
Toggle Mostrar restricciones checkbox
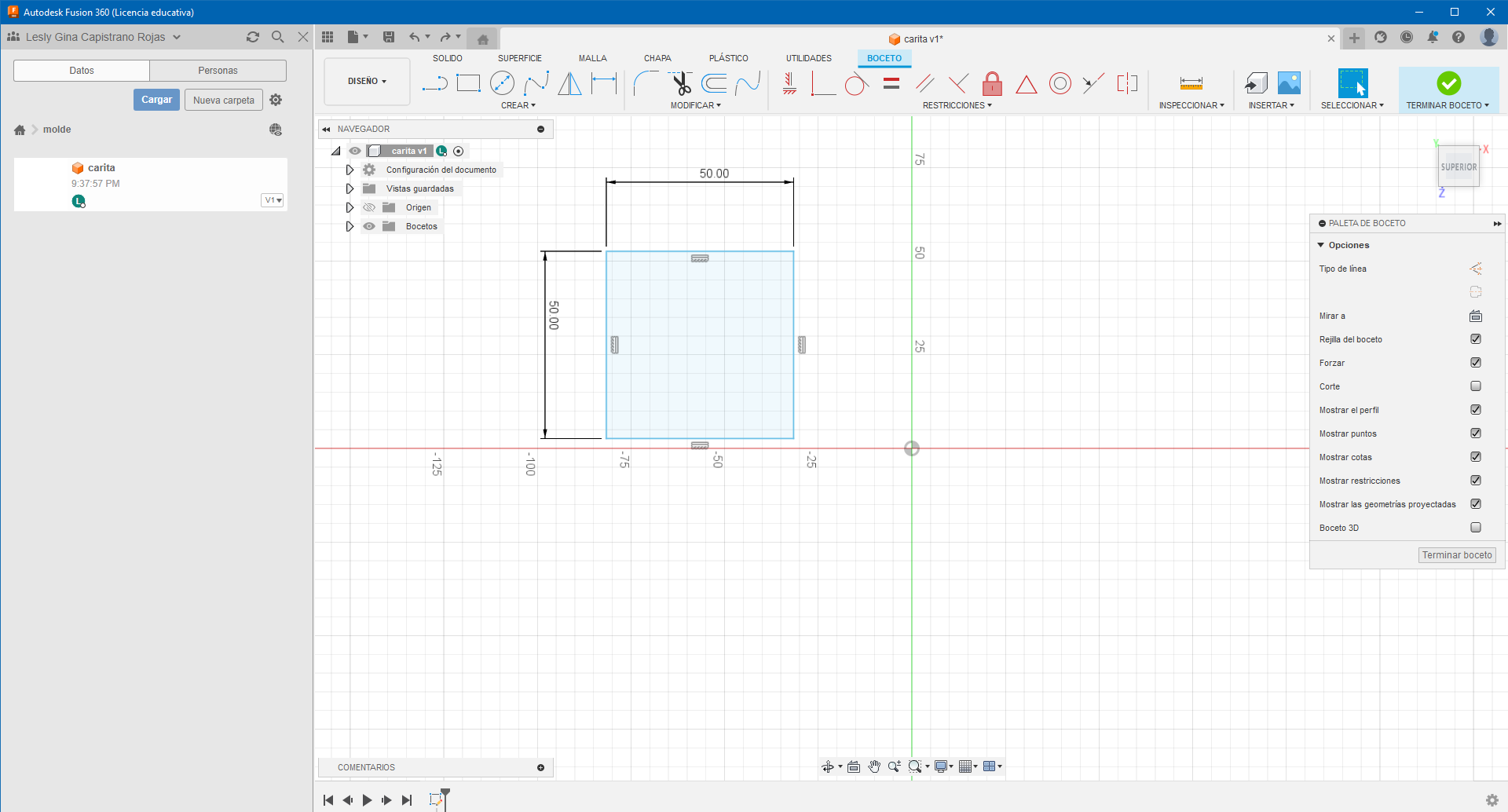pos(1476,481)
